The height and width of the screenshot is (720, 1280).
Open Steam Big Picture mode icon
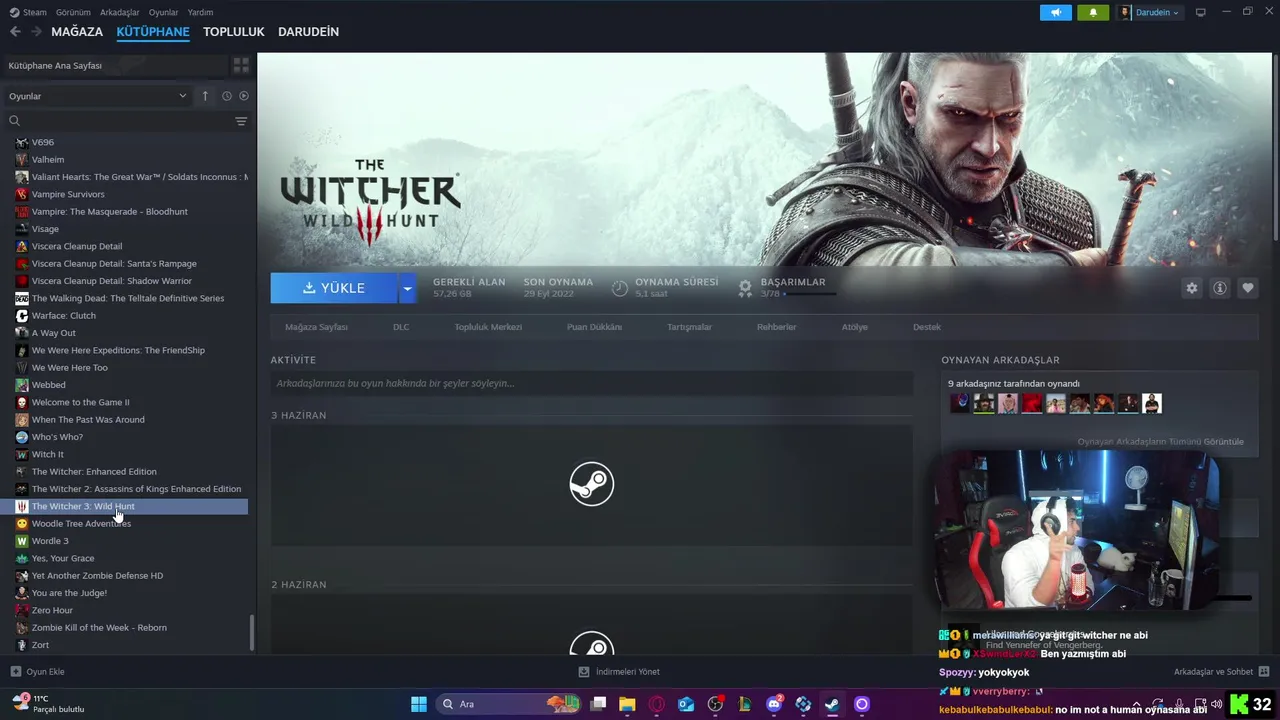(x=1200, y=12)
